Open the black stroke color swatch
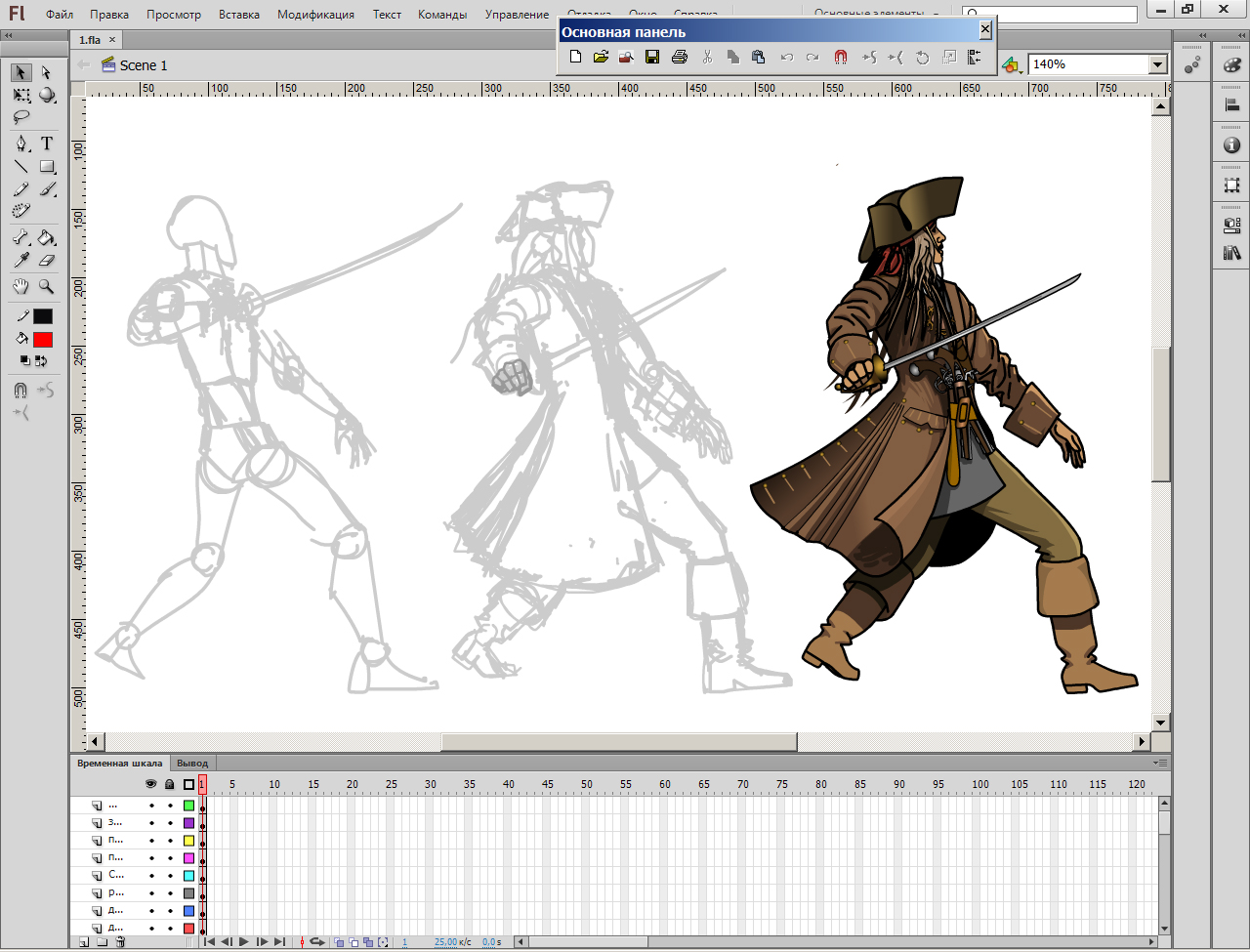 coord(43,316)
